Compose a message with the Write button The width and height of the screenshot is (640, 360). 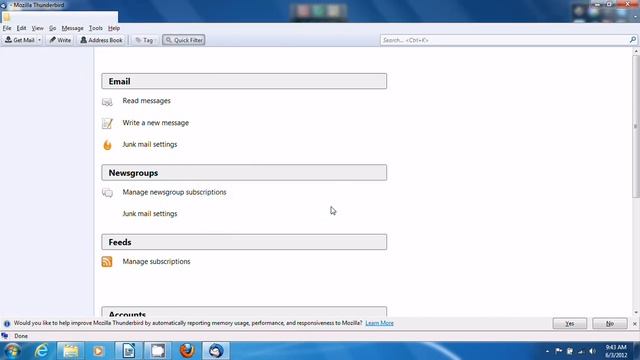[x=60, y=40]
